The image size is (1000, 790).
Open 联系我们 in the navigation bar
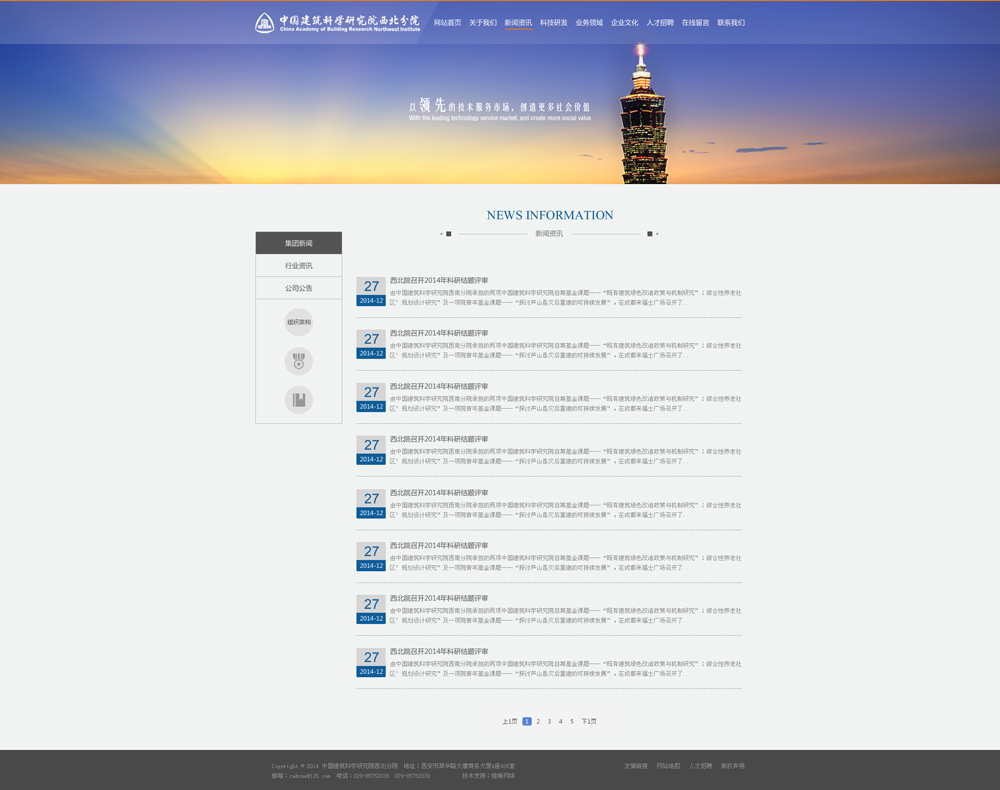click(731, 23)
